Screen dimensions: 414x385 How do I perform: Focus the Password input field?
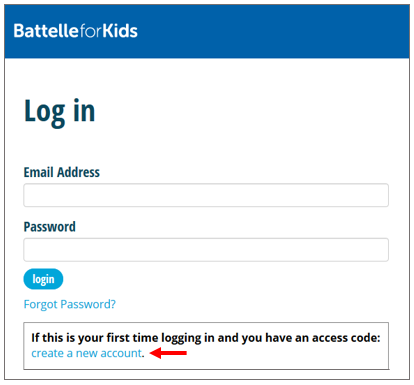[206, 250]
